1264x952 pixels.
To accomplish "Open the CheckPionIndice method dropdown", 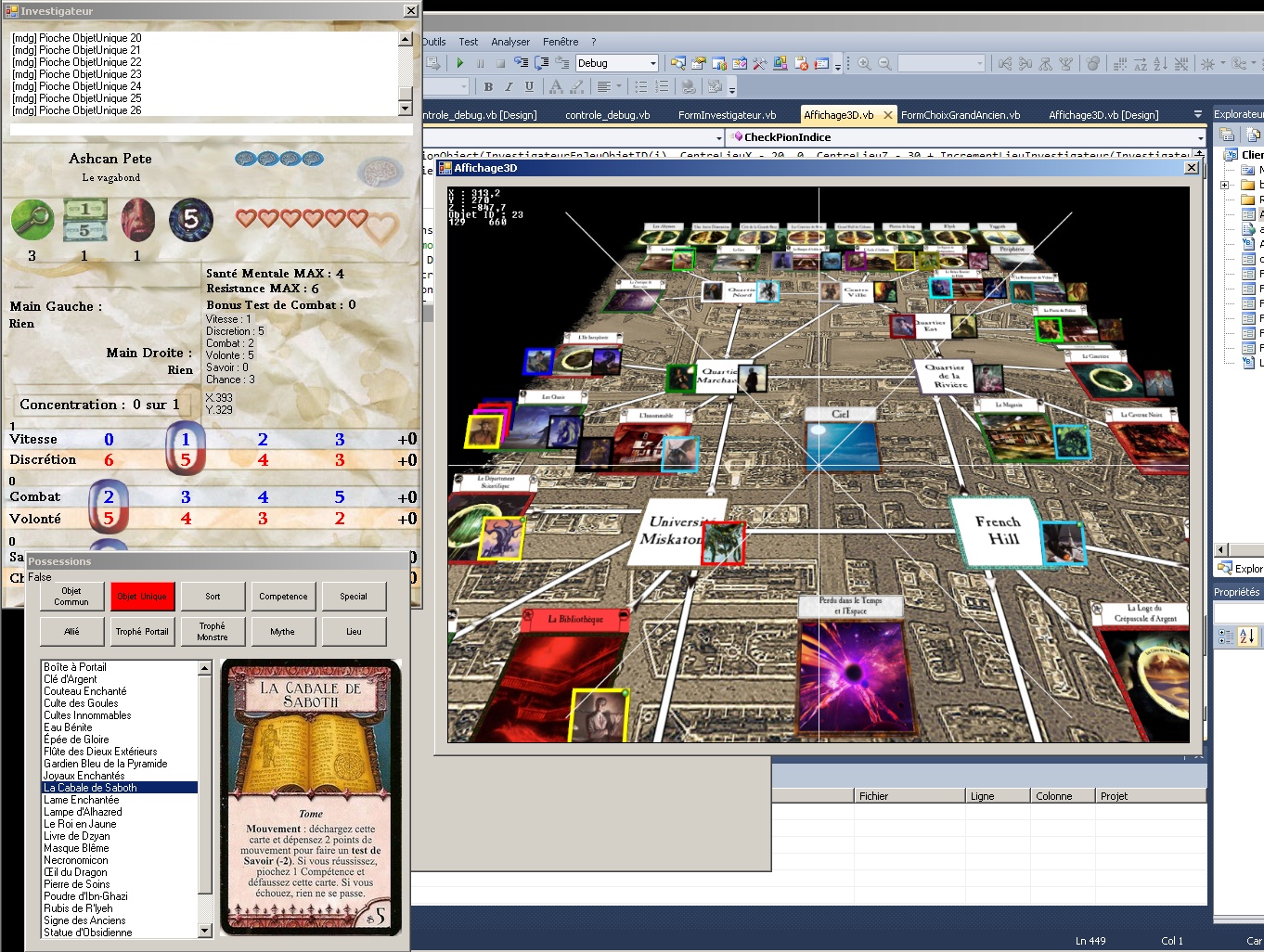I will [x=1200, y=137].
